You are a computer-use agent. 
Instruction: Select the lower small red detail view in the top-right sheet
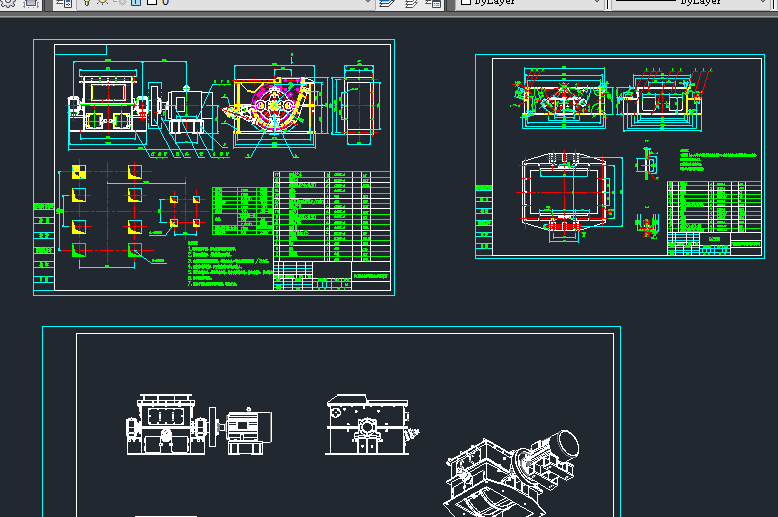pos(648,224)
